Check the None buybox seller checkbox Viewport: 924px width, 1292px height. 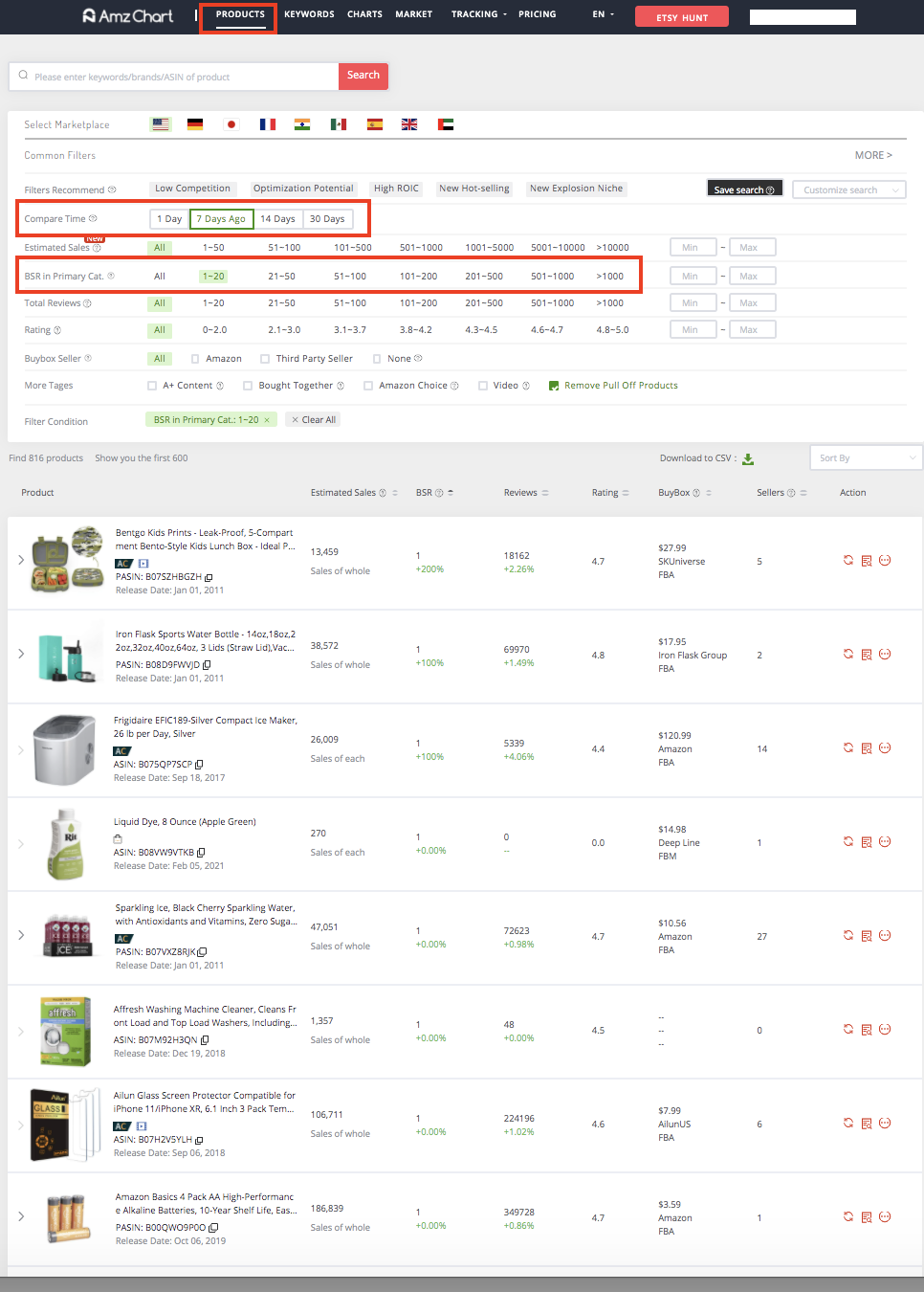(x=377, y=359)
